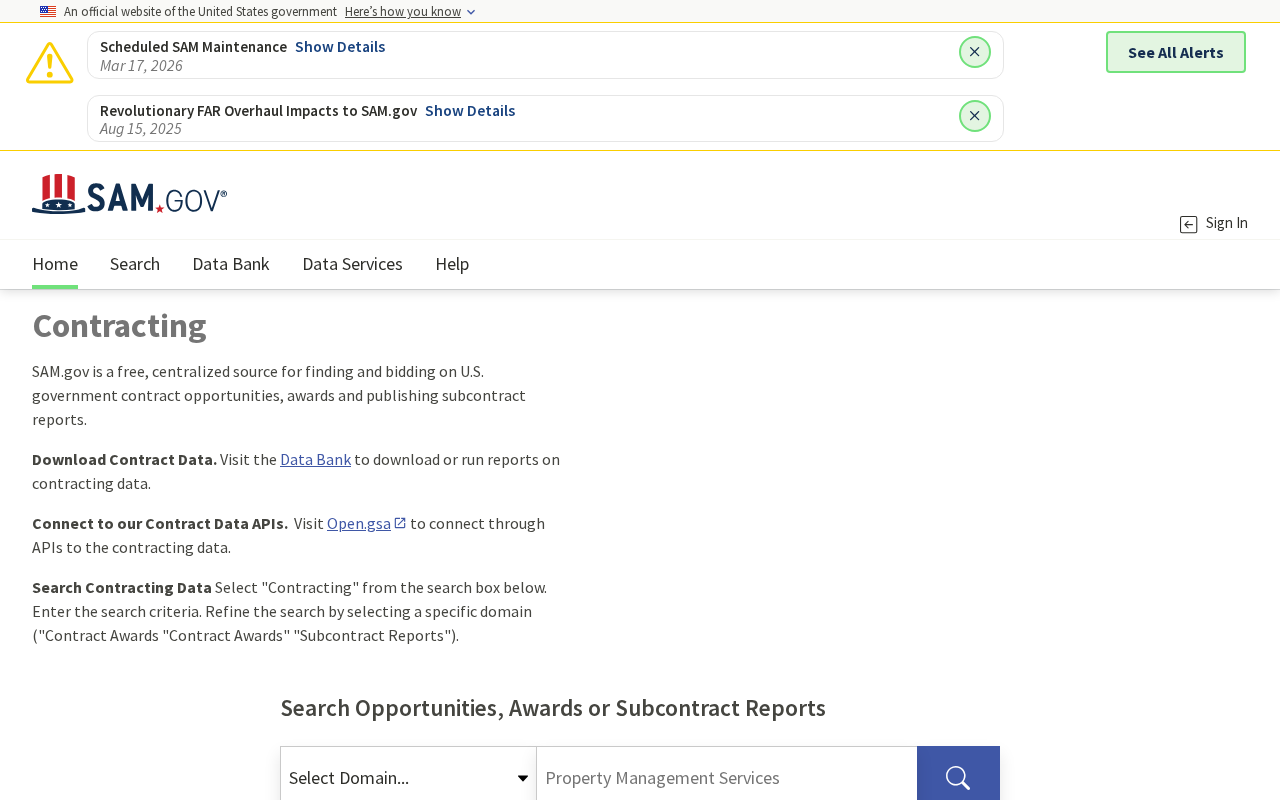Image resolution: width=1280 pixels, height=800 pixels.
Task: Open the Open.gsa hyperlink
Action: click(x=358, y=524)
